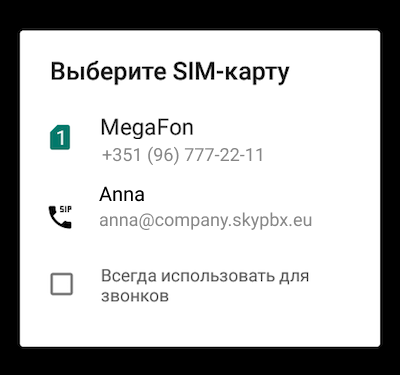Image resolution: width=400 pixels, height=375 pixels.
Task: Dismiss dialog via dark area below it
Action: 200,361
